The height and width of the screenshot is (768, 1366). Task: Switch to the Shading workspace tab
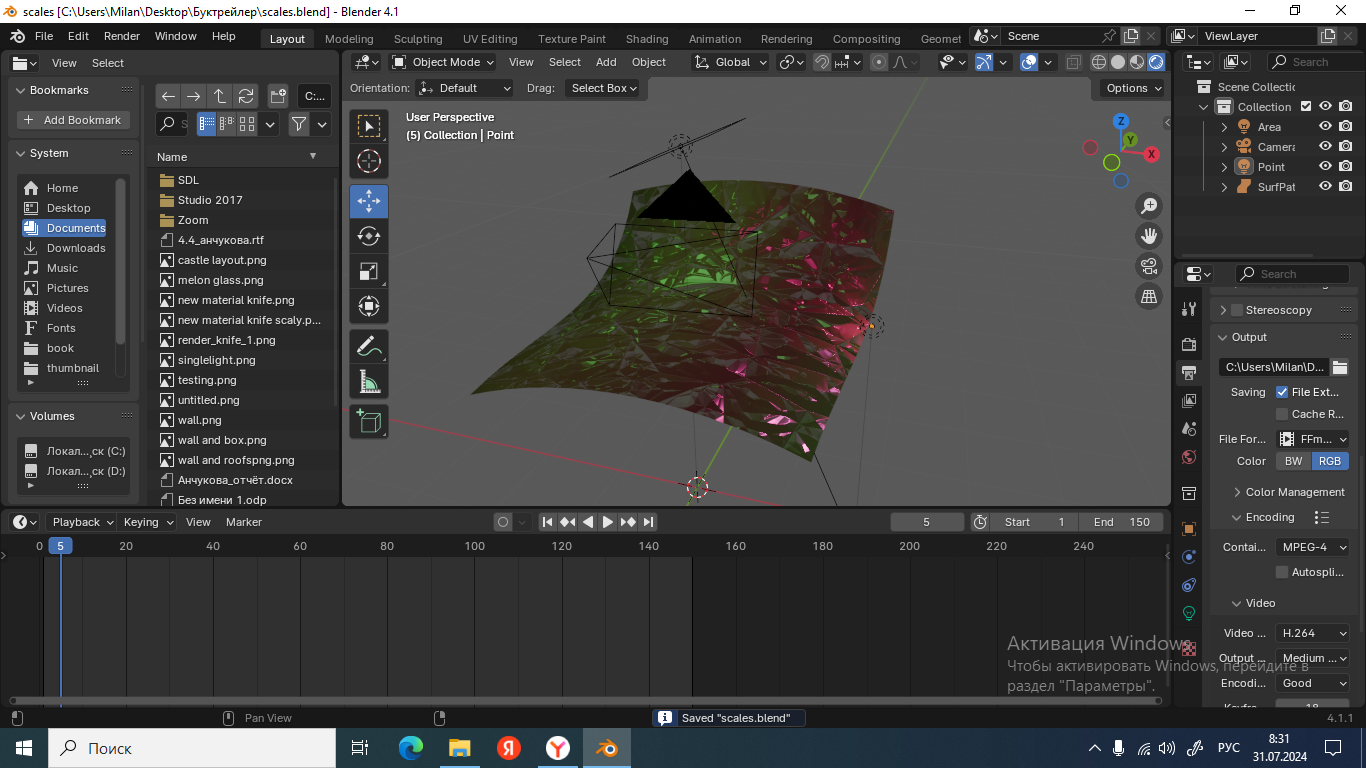click(x=647, y=39)
